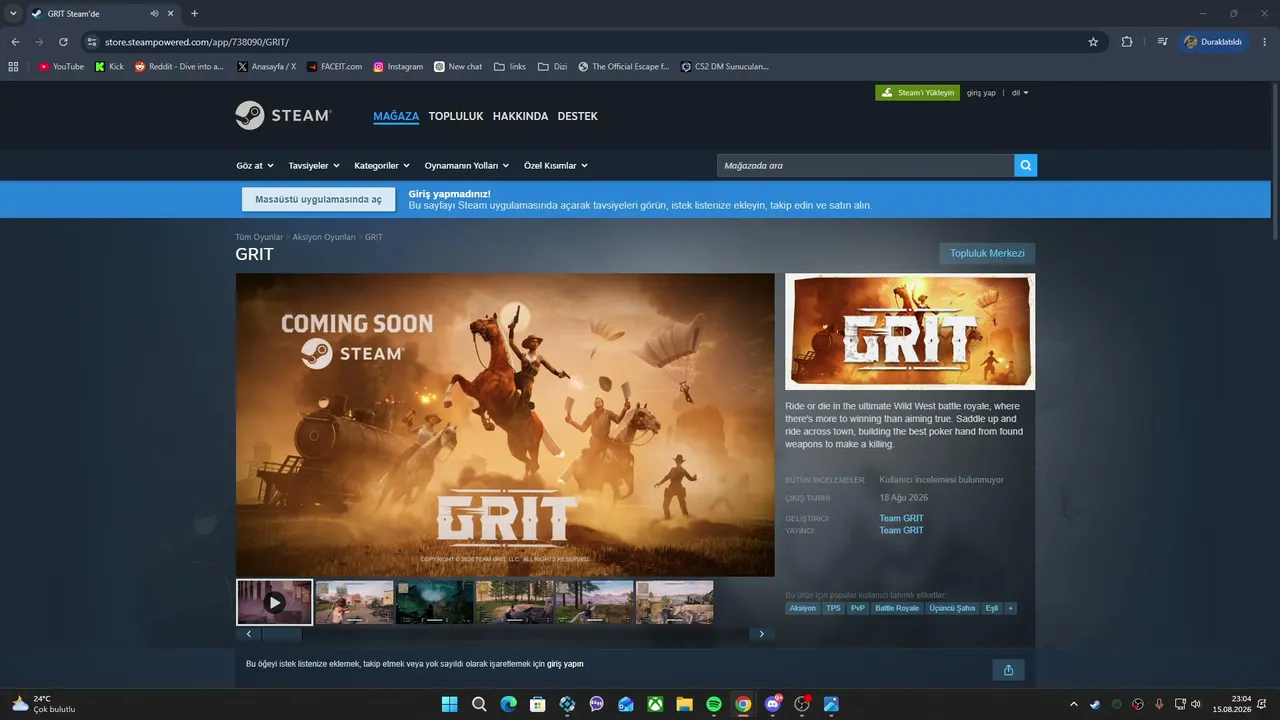The width and height of the screenshot is (1280, 720).
Task: Reload the page with the refresh icon
Action: (63, 42)
